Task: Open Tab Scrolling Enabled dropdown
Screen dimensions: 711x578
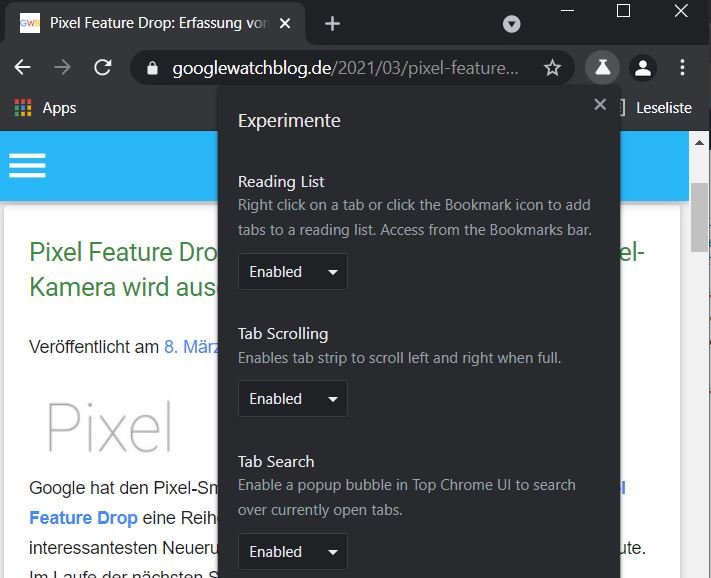Action: coord(293,399)
